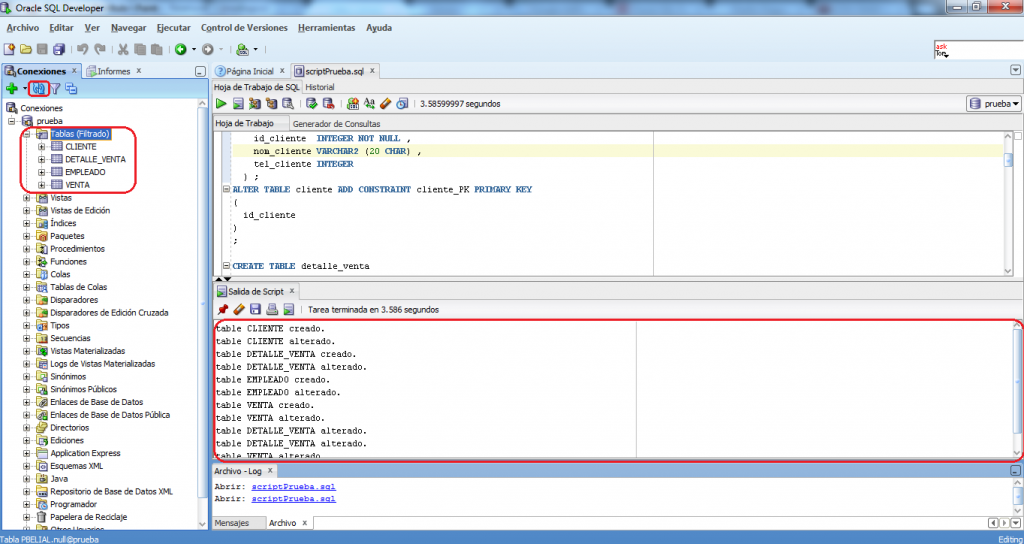Clear script output with eraser icon

tap(238, 310)
